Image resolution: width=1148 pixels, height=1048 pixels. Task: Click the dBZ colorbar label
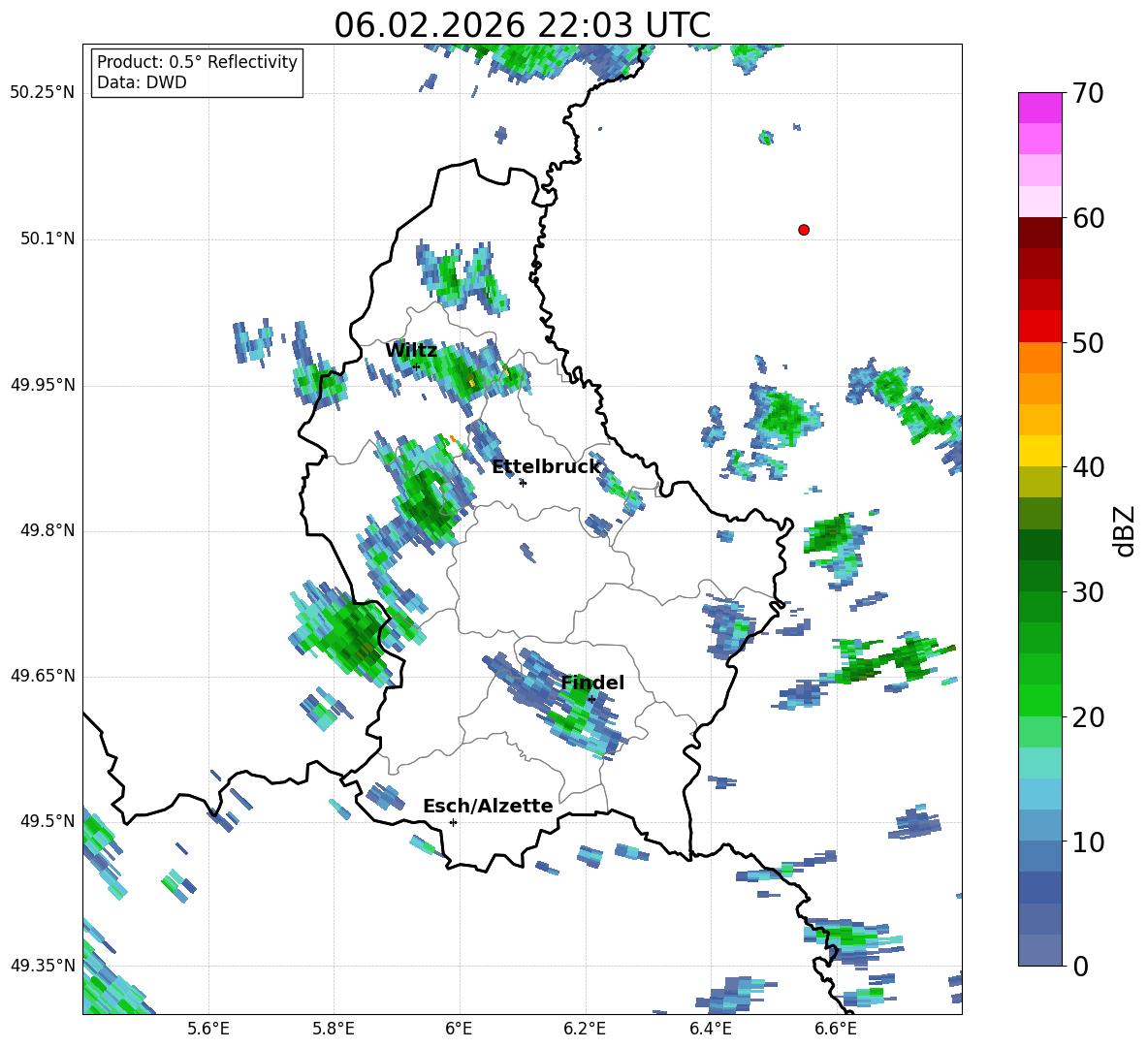[1124, 530]
